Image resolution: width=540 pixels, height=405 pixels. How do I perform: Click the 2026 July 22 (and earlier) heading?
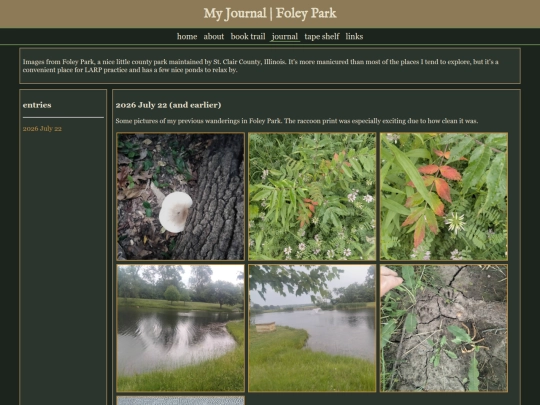168,105
